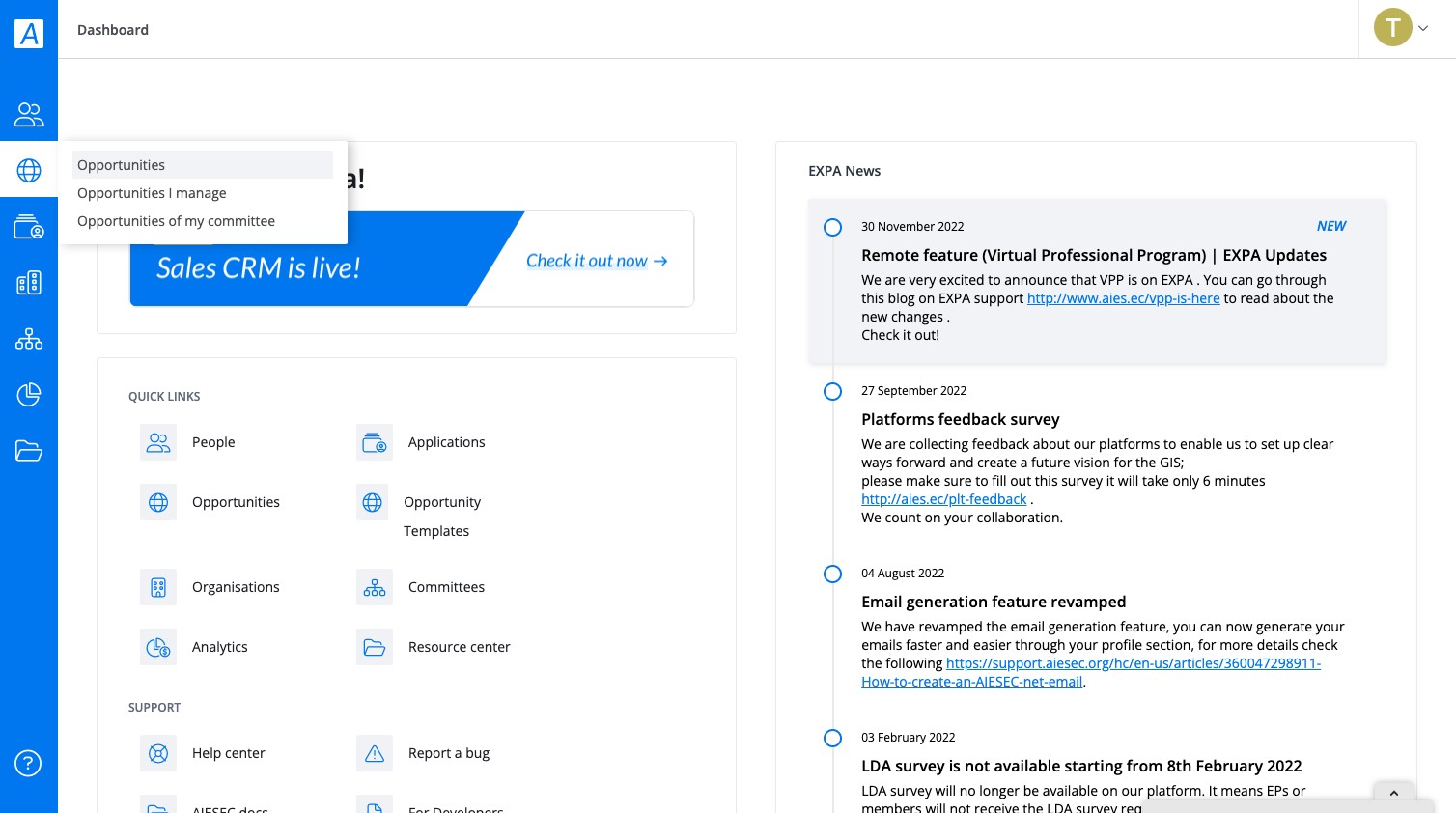
Task: Open People from the sidebar icon
Action: [x=29, y=115]
